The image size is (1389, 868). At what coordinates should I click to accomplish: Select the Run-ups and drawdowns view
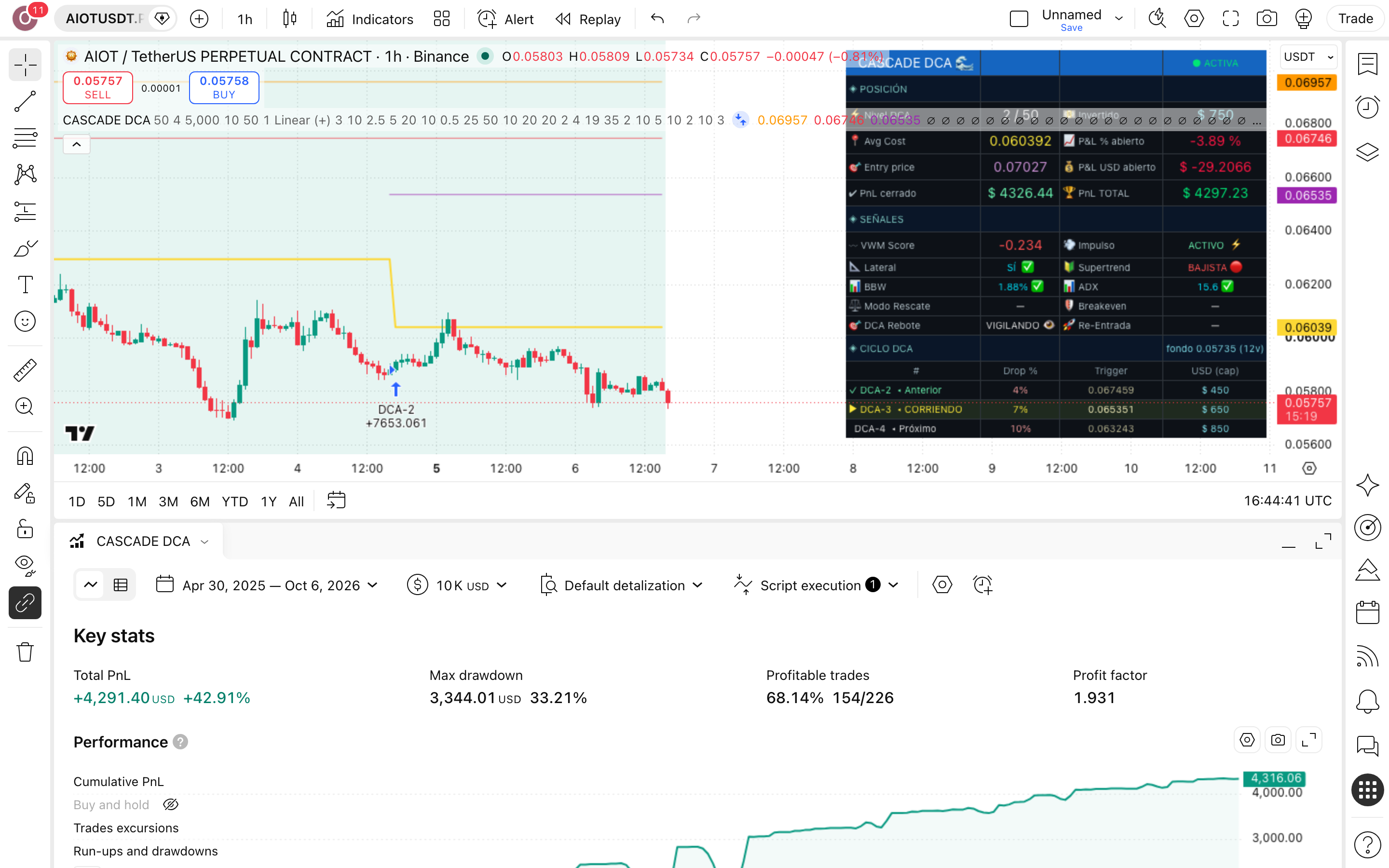click(x=145, y=851)
